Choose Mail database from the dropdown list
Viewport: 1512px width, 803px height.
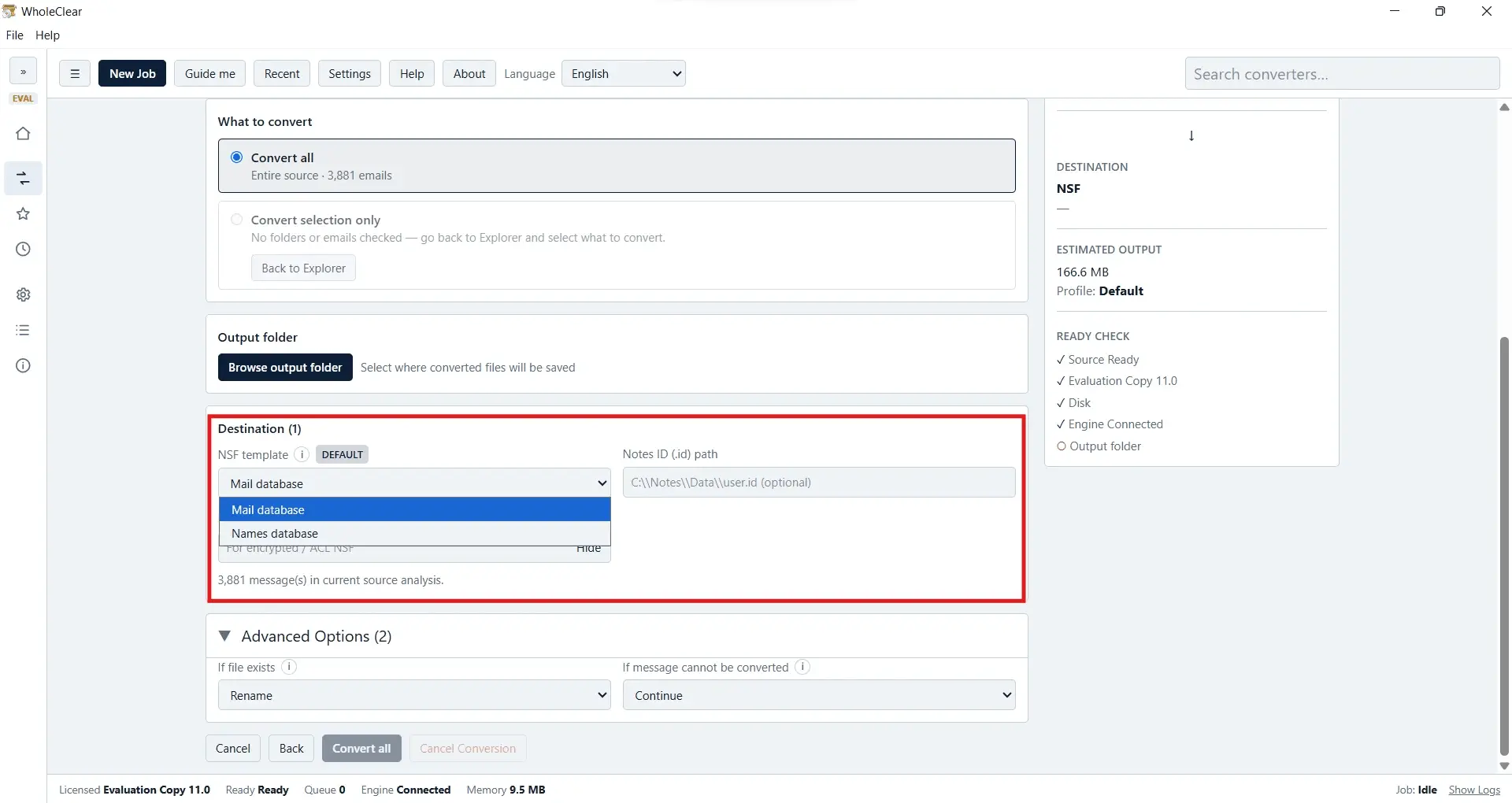tap(414, 509)
